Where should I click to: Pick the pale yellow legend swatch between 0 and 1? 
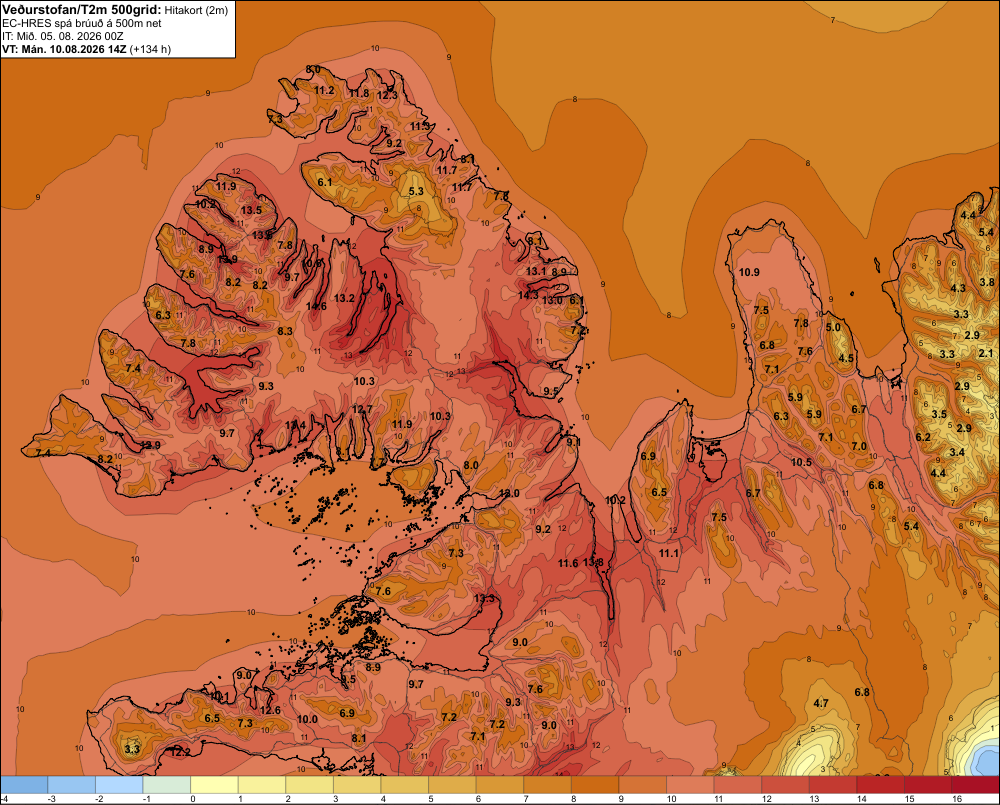click(x=214, y=785)
